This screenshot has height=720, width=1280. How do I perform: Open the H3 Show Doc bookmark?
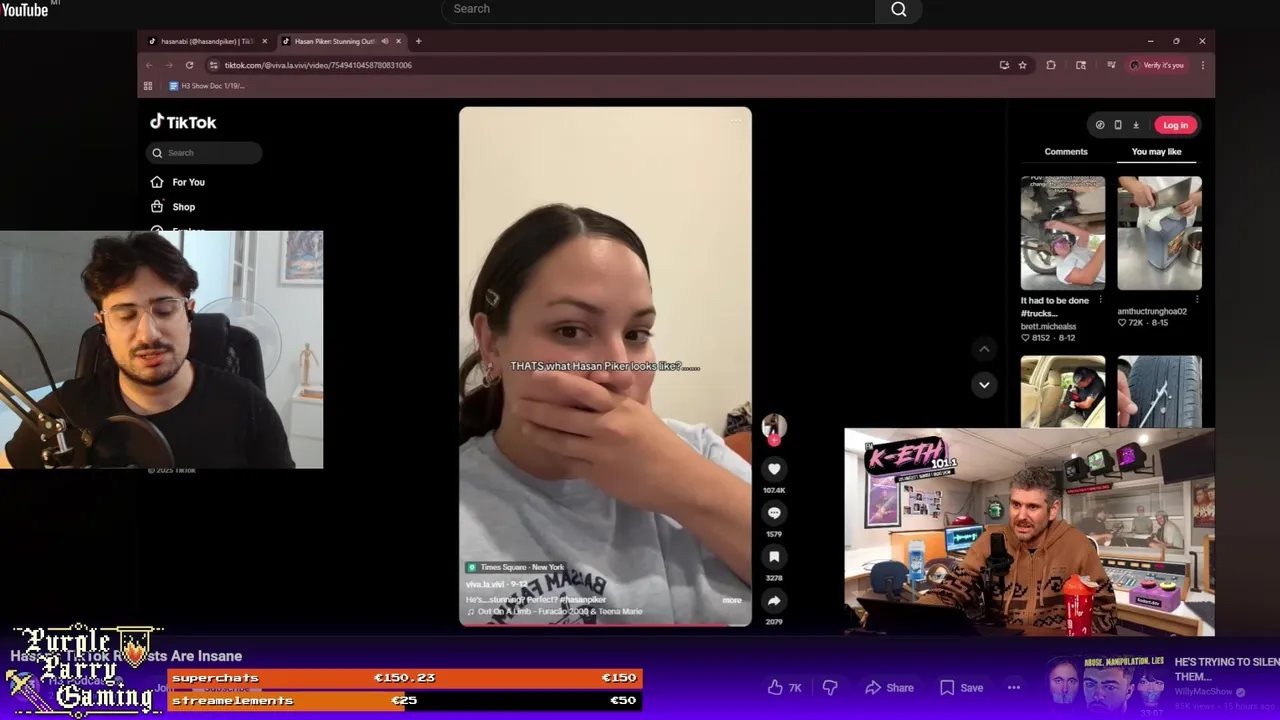point(206,86)
